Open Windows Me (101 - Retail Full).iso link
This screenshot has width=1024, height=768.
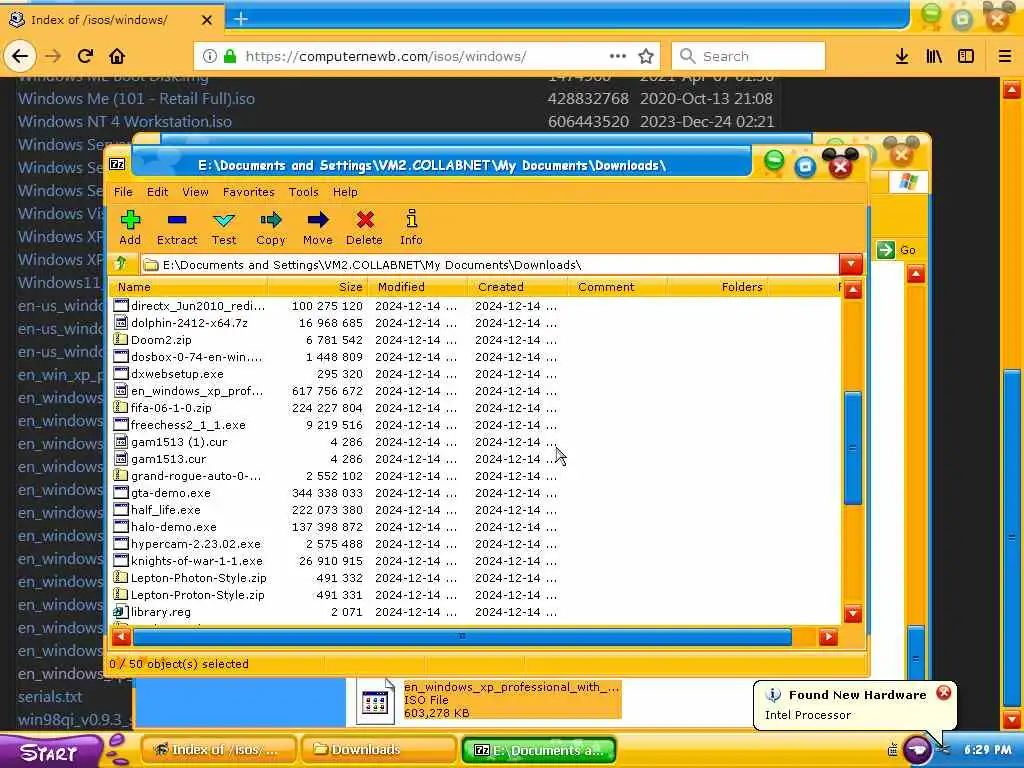click(x=136, y=99)
